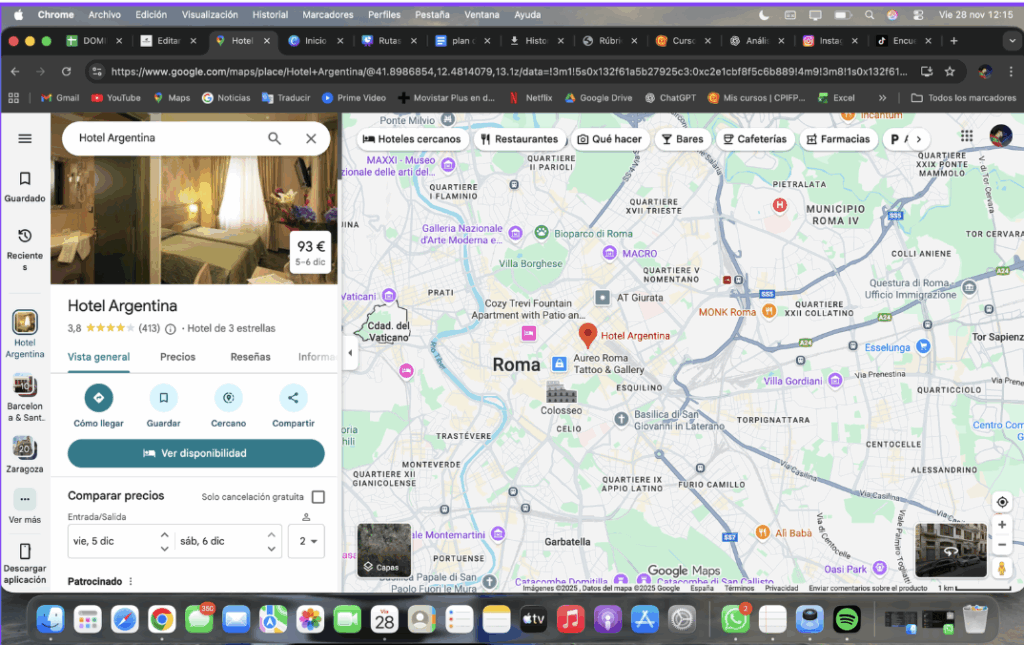Open the Google apps grid icon

(966, 137)
